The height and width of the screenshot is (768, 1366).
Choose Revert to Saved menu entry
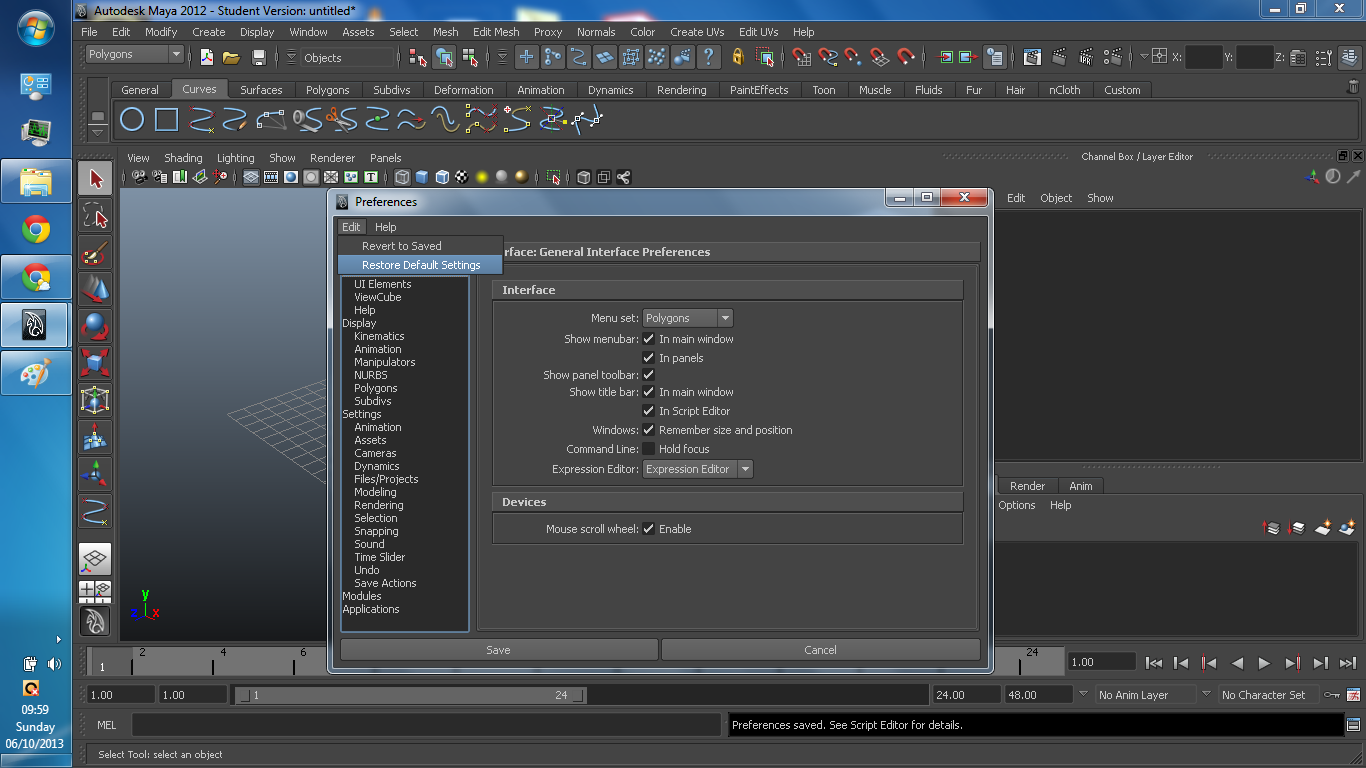[420, 246]
